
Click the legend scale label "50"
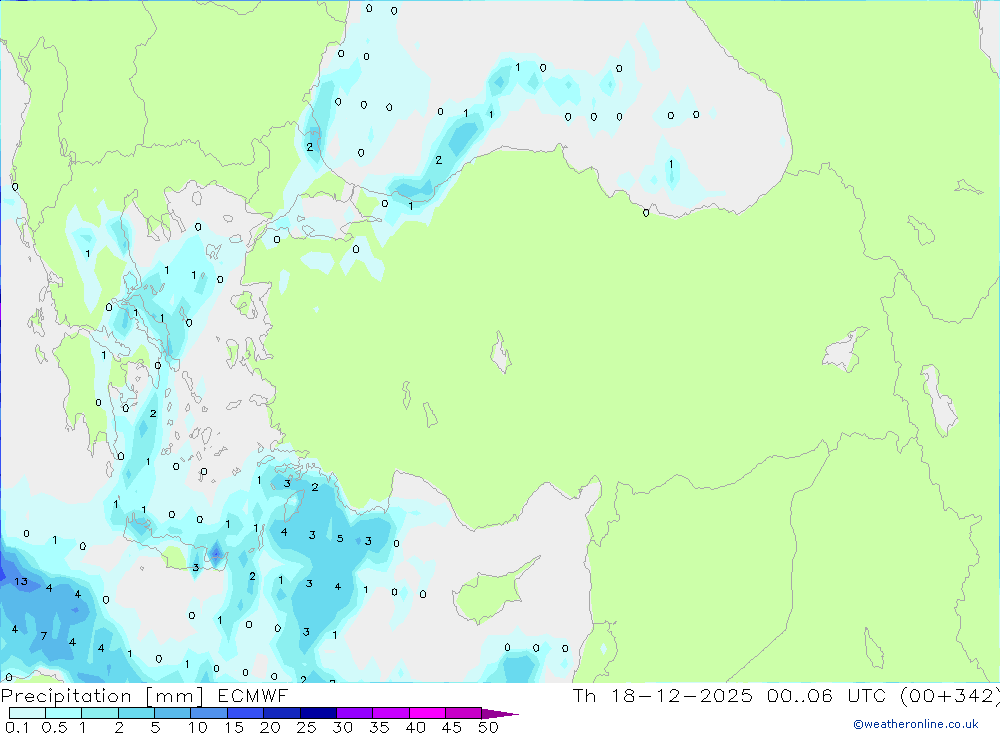[x=489, y=727]
